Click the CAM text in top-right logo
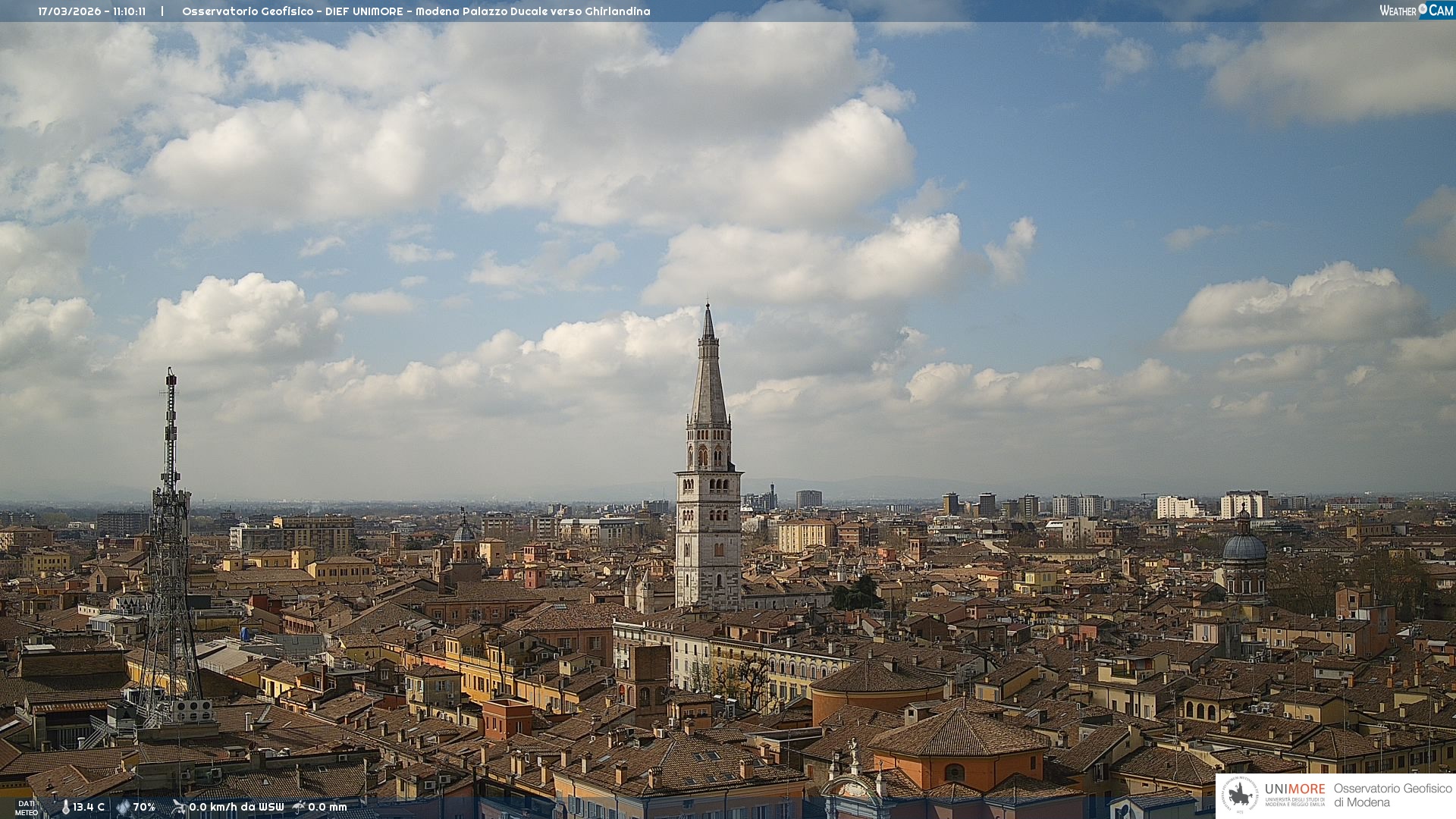Screen dimensions: 1456x819 1441,11
